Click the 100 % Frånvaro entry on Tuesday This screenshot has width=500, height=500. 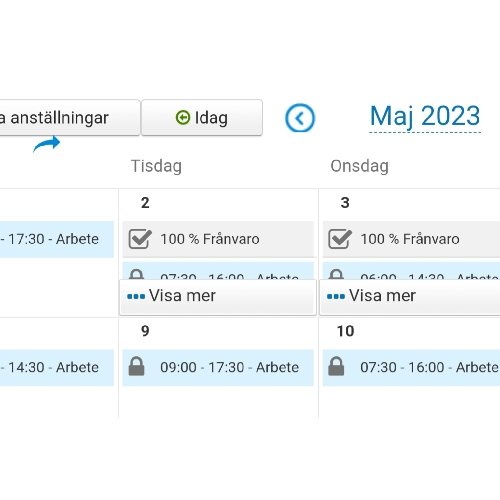pos(218,239)
